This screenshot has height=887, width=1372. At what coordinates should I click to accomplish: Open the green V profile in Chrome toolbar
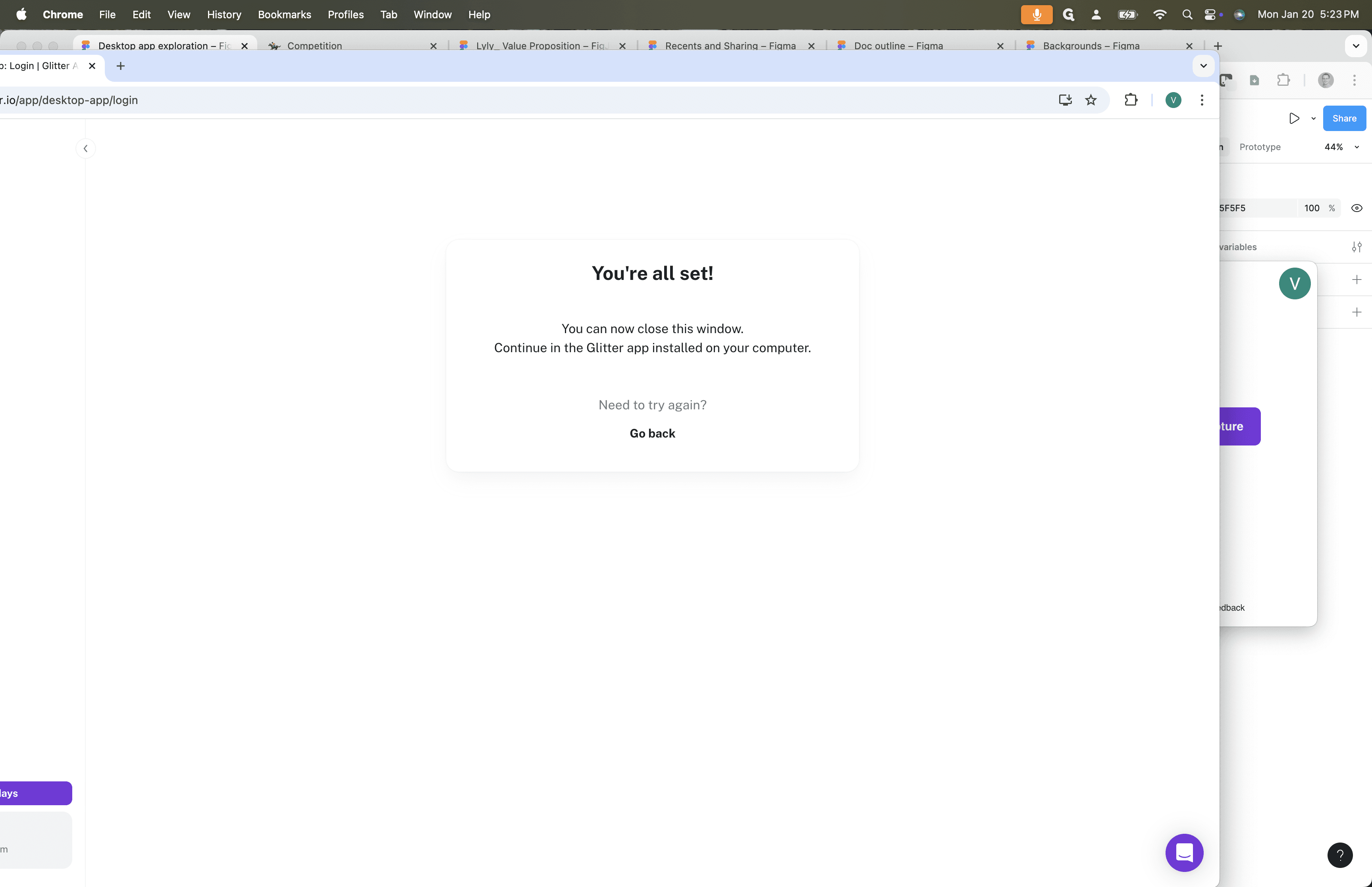[1174, 100]
